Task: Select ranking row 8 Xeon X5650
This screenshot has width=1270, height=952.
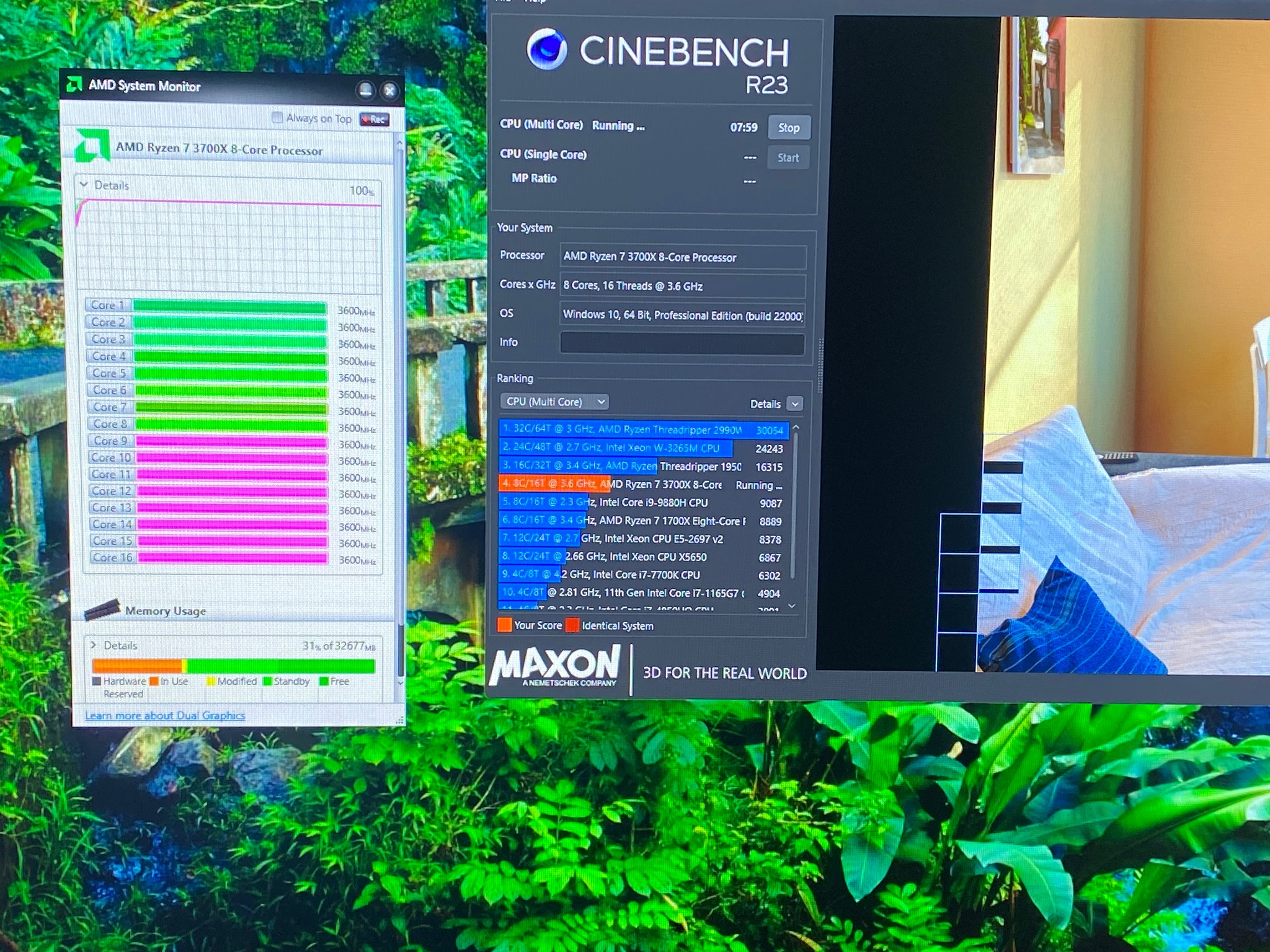Action: (644, 557)
